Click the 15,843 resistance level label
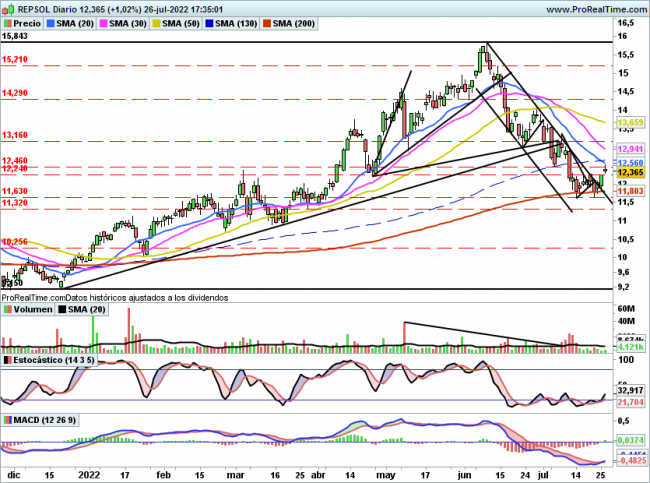The height and width of the screenshot is (483, 650). 15,36
